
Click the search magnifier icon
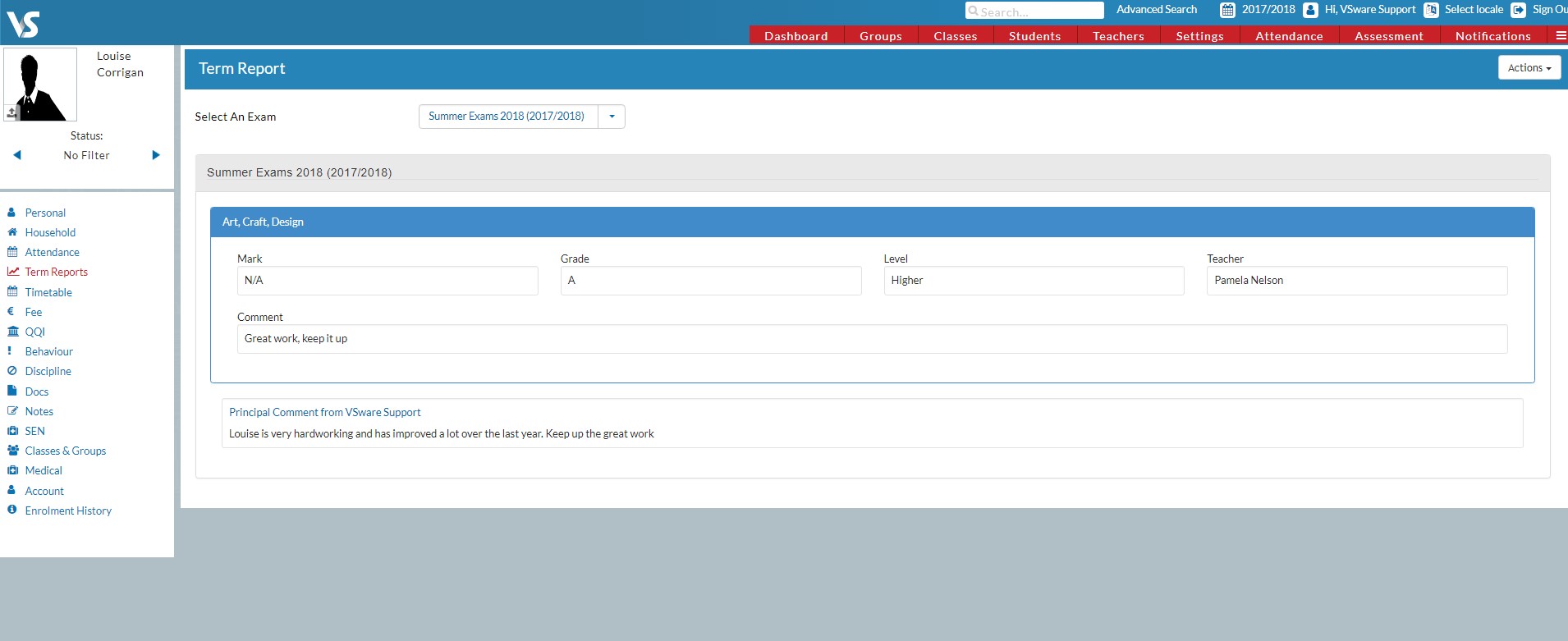pyautogui.click(x=973, y=11)
